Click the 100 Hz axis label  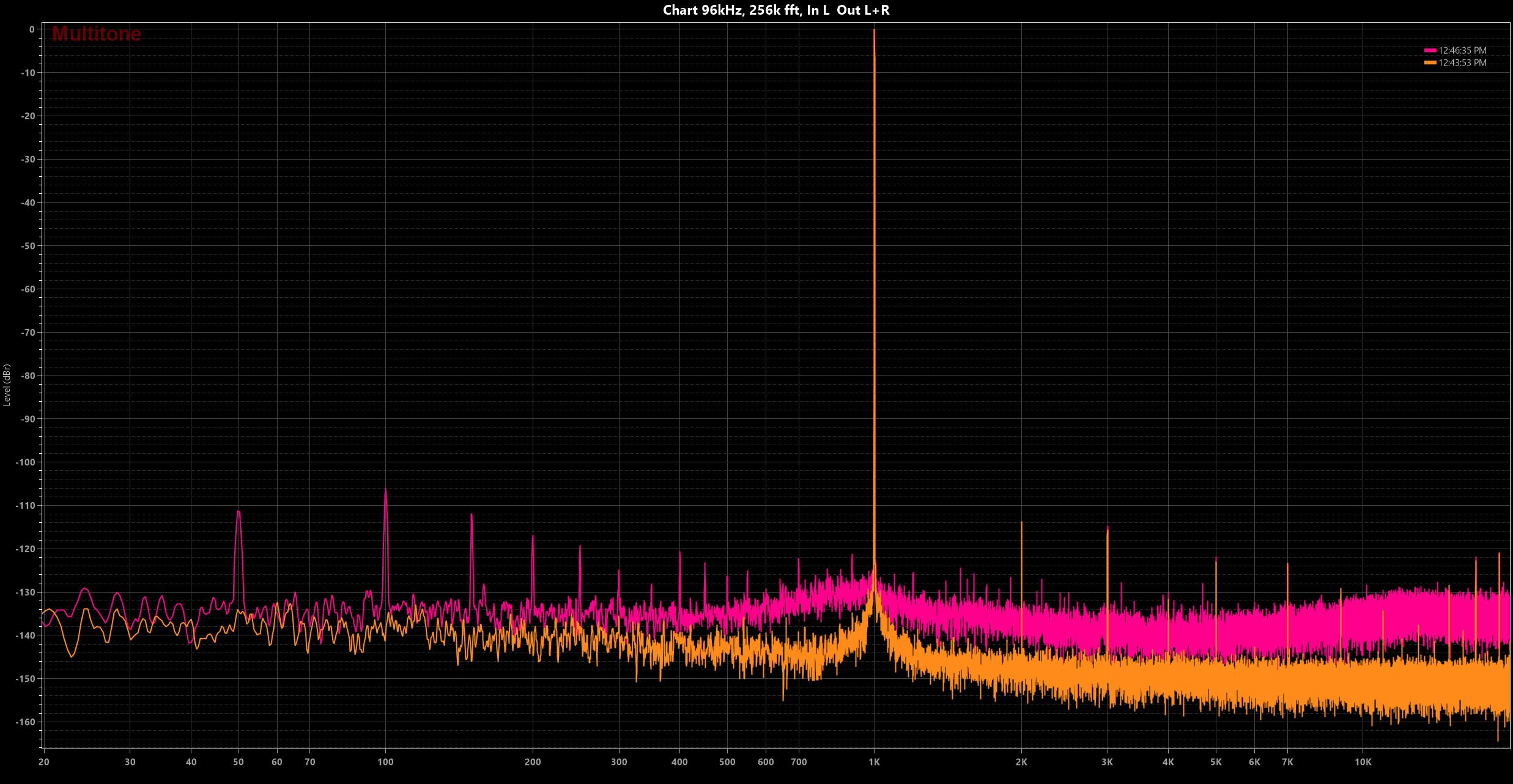(x=385, y=762)
